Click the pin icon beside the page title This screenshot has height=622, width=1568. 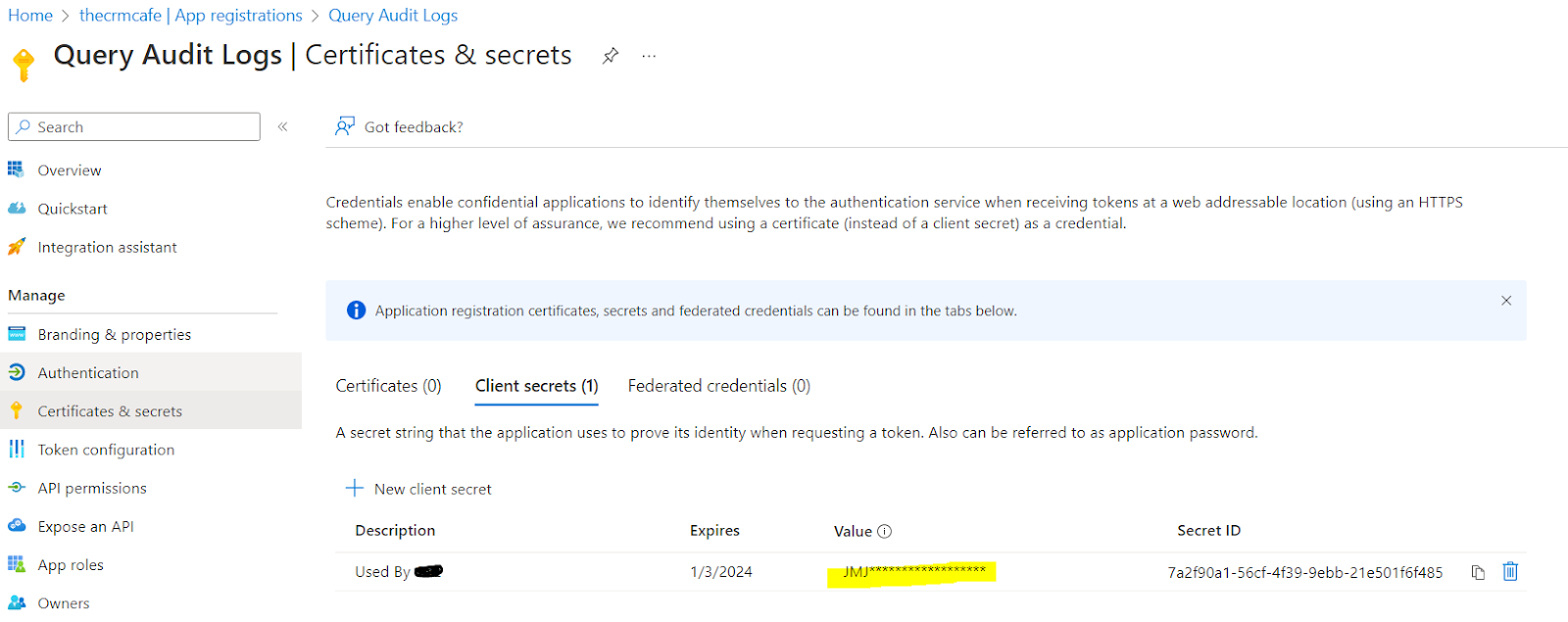pyautogui.click(x=611, y=56)
